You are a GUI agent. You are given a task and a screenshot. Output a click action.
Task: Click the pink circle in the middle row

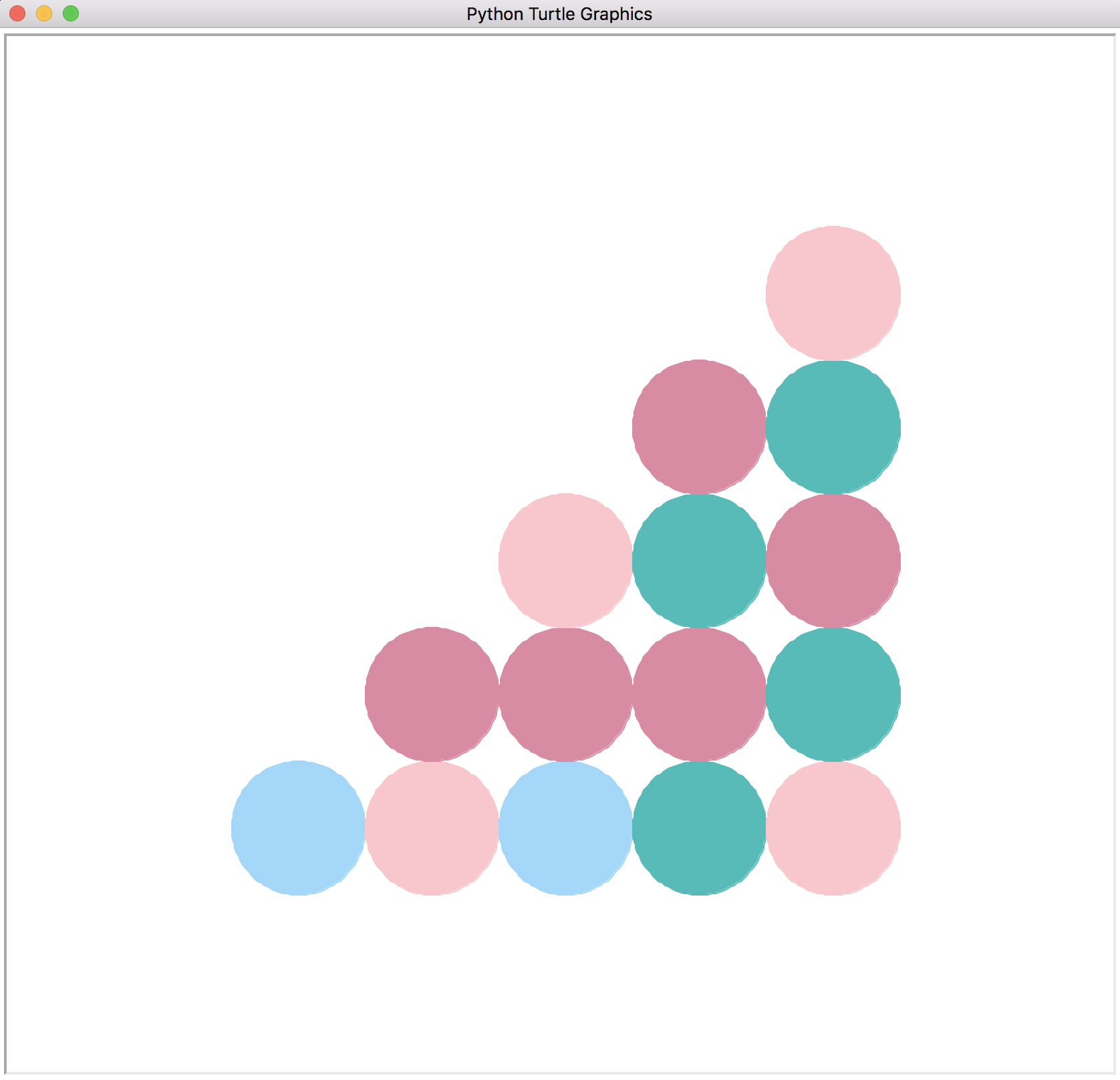point(566,560)
